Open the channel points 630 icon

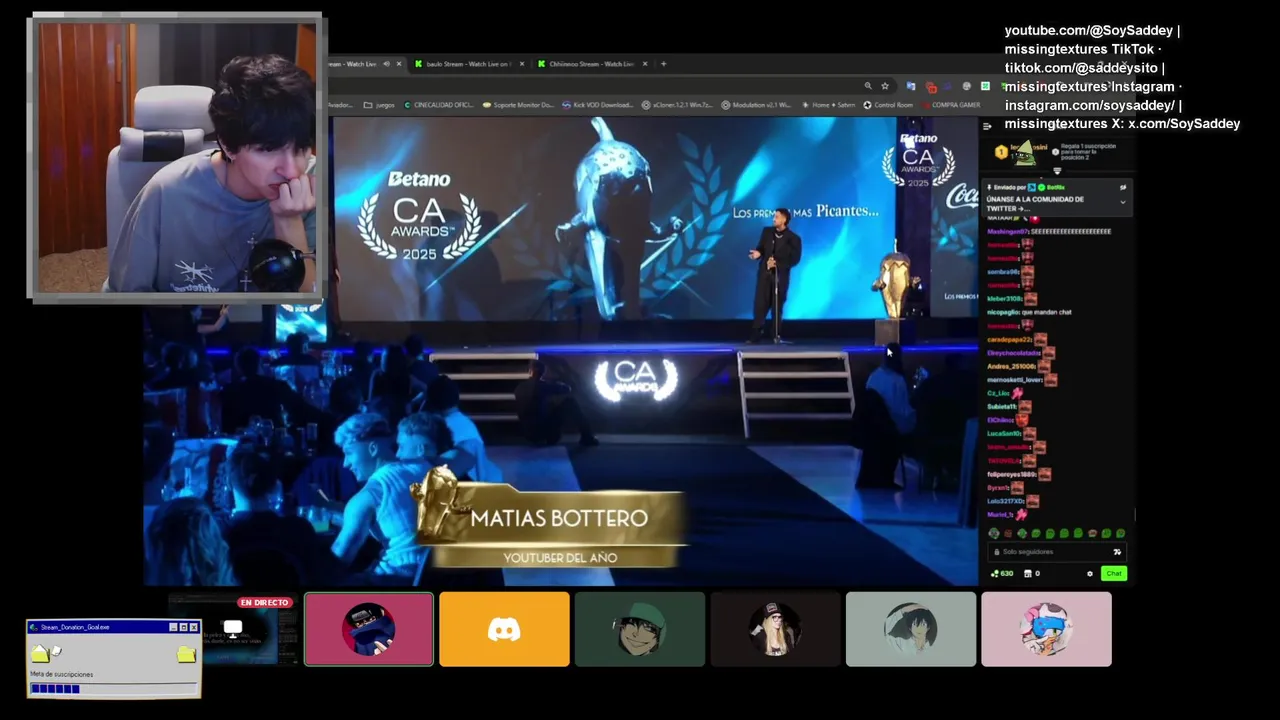[1002, 574]
